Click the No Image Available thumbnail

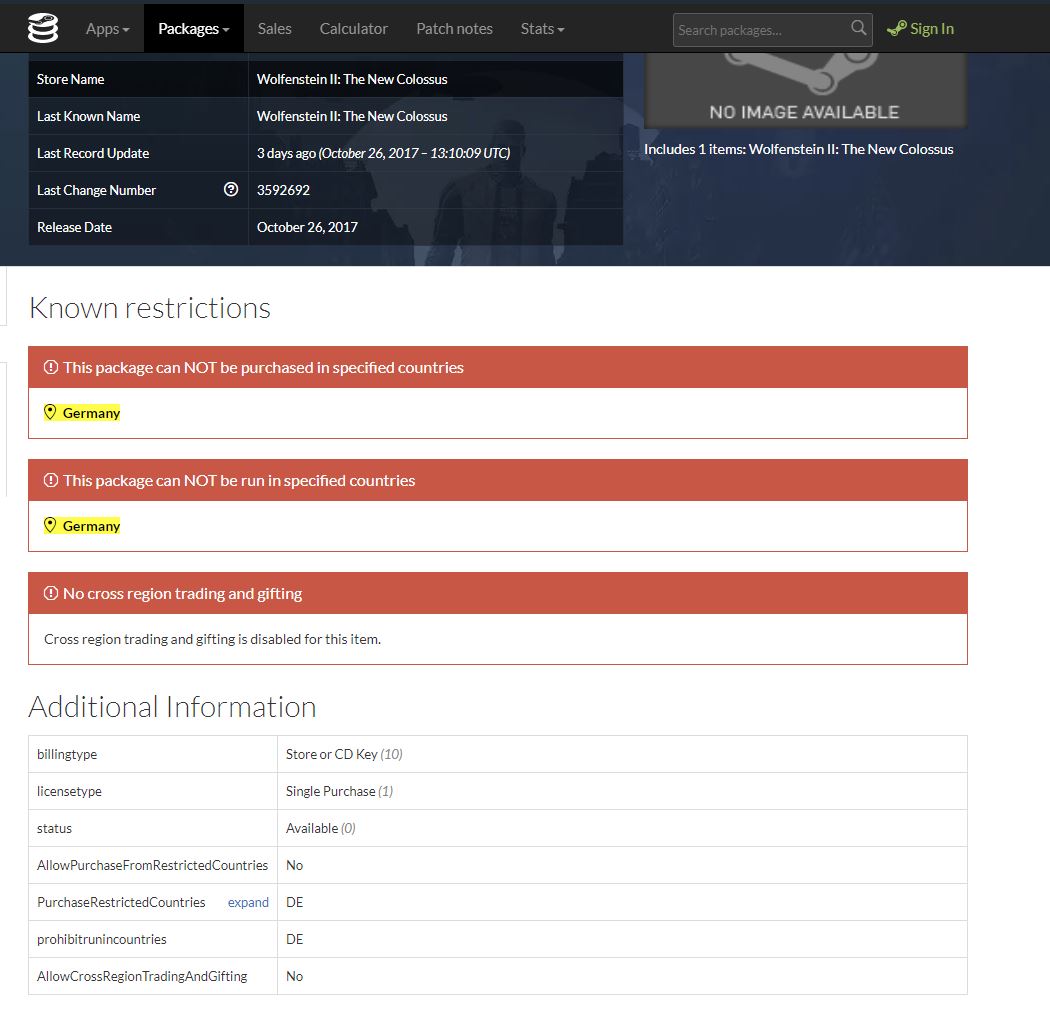click(805, 90)
